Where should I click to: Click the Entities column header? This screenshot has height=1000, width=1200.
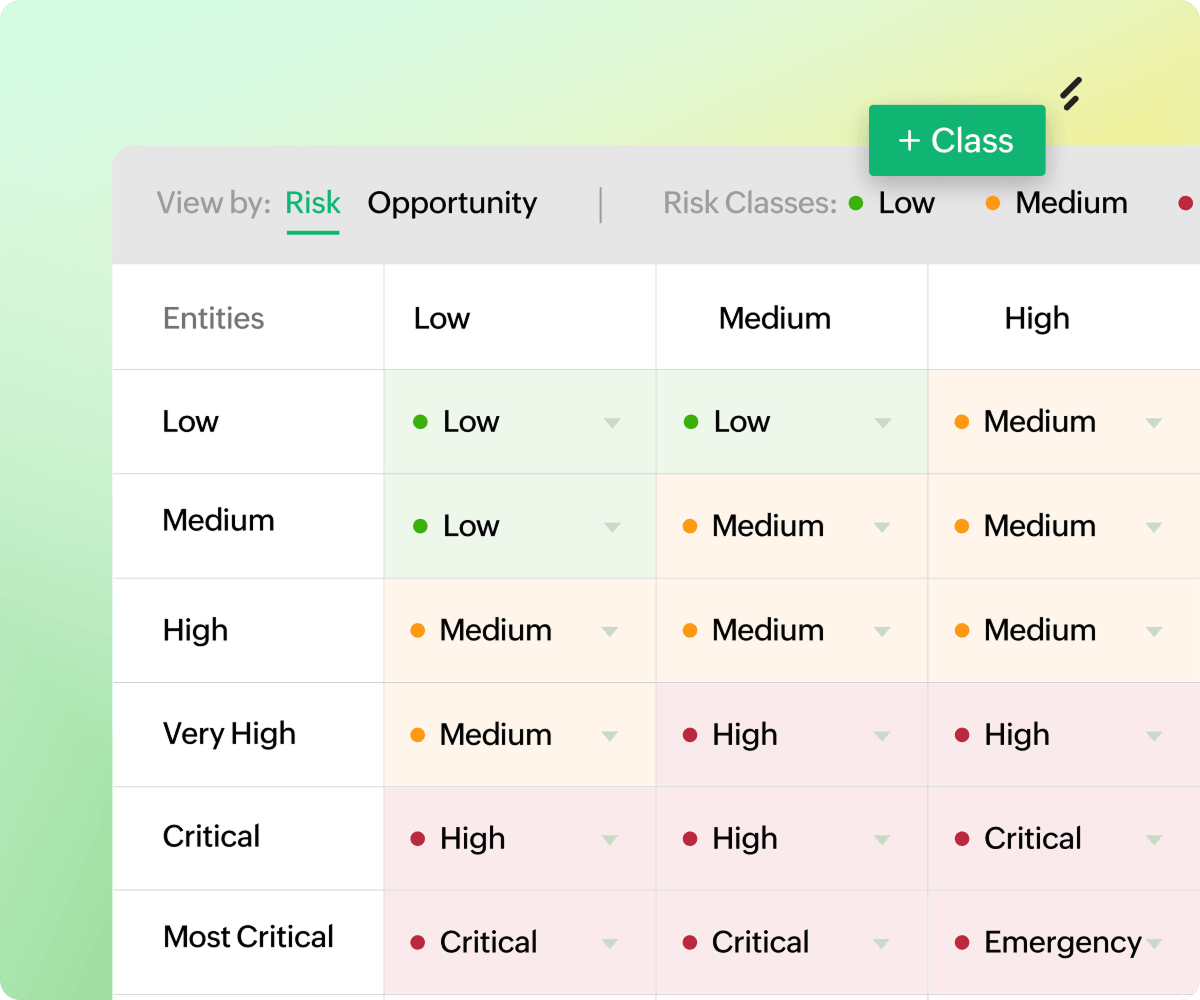(213, 317)
